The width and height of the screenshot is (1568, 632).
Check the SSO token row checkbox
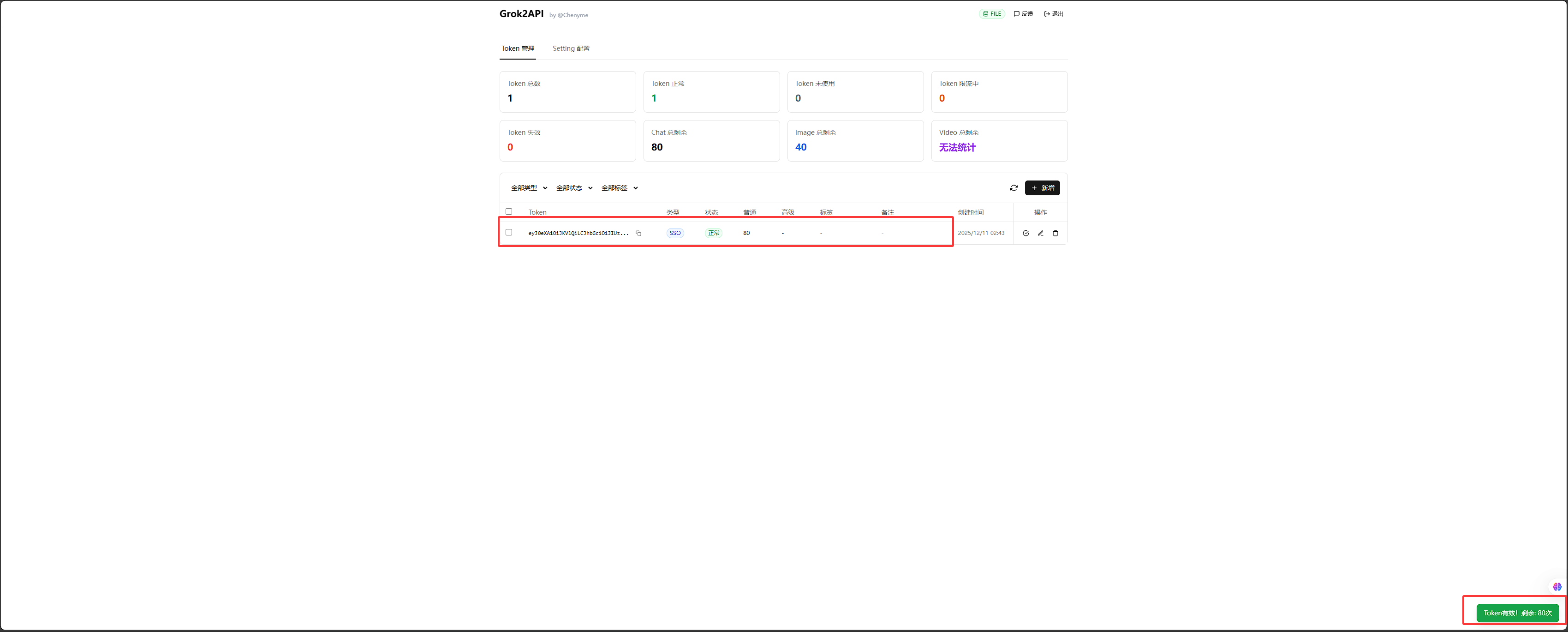(x=509, y=233)
